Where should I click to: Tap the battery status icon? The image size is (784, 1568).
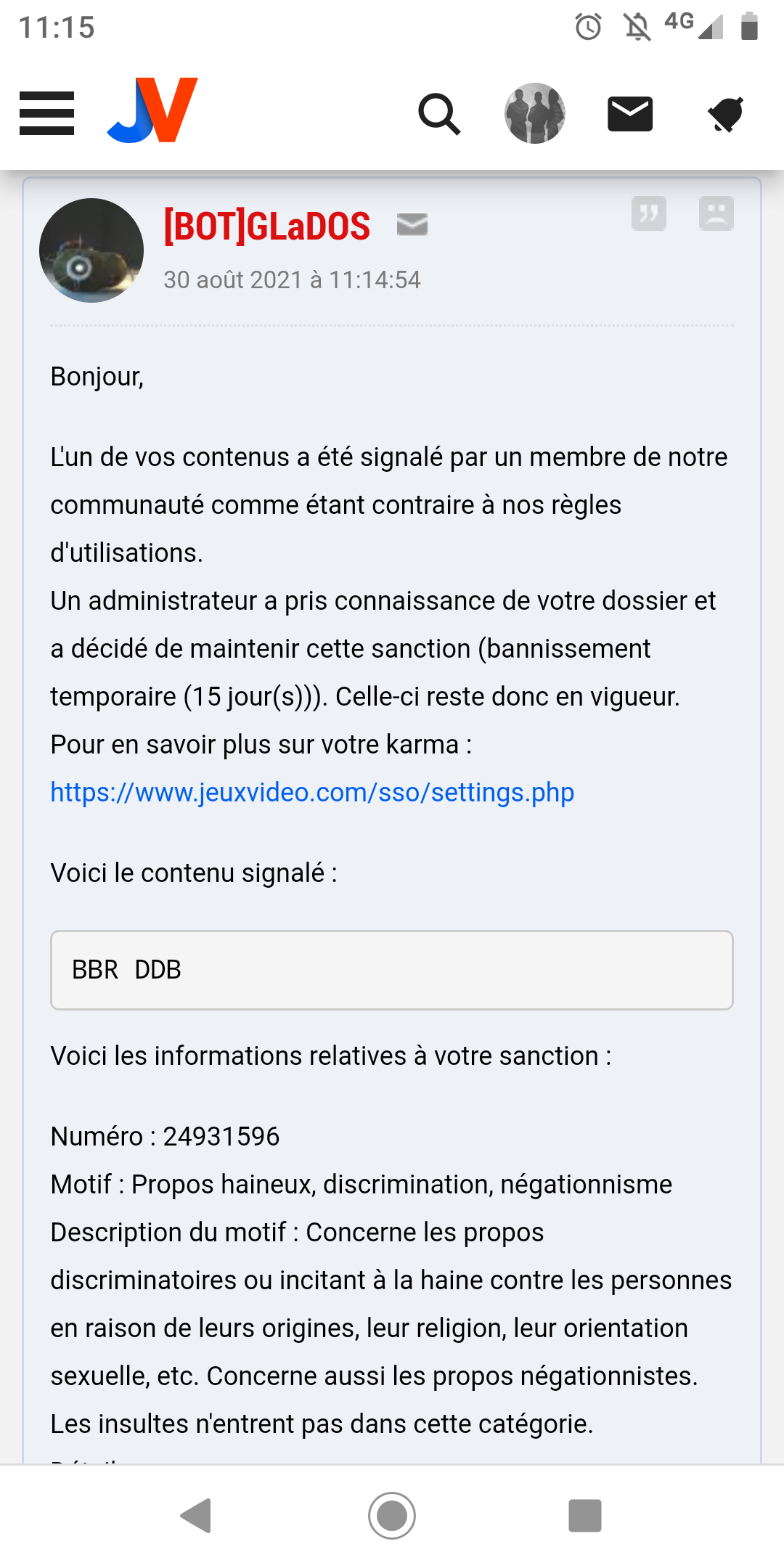pos(749,27)
